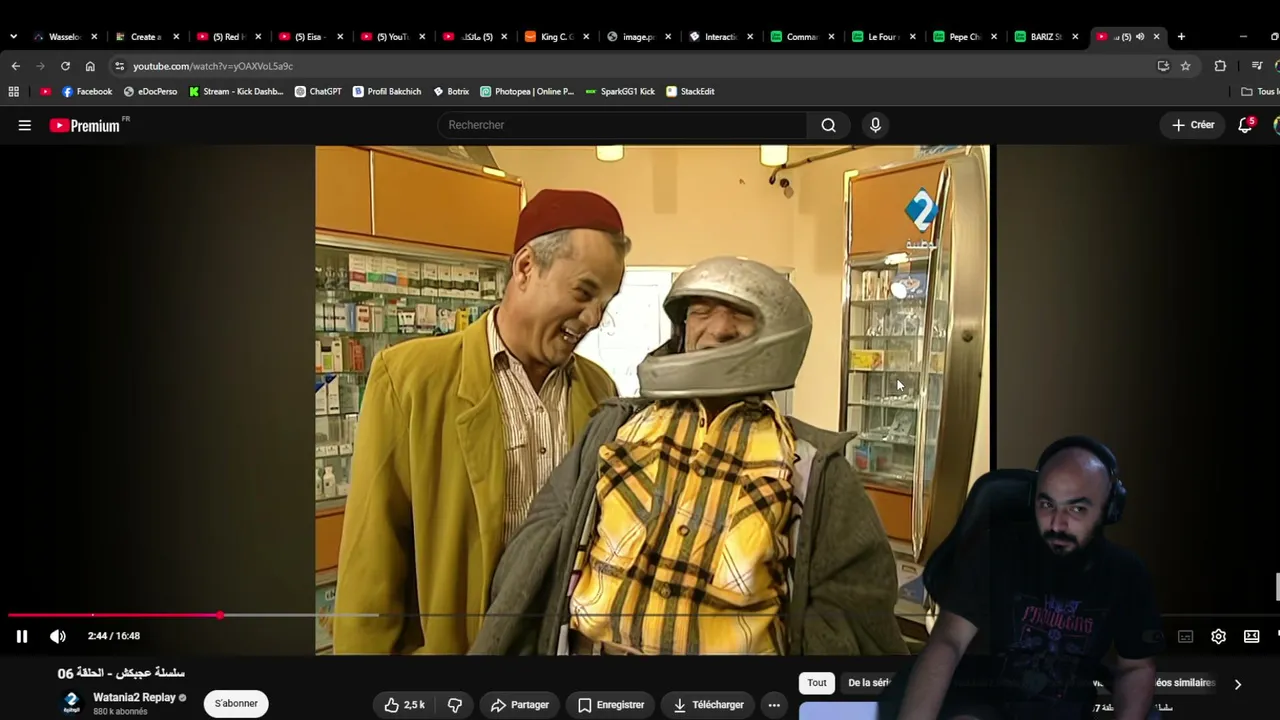
Task: Open the tab search dropdown arrow
Action: (x=13, y=37)
